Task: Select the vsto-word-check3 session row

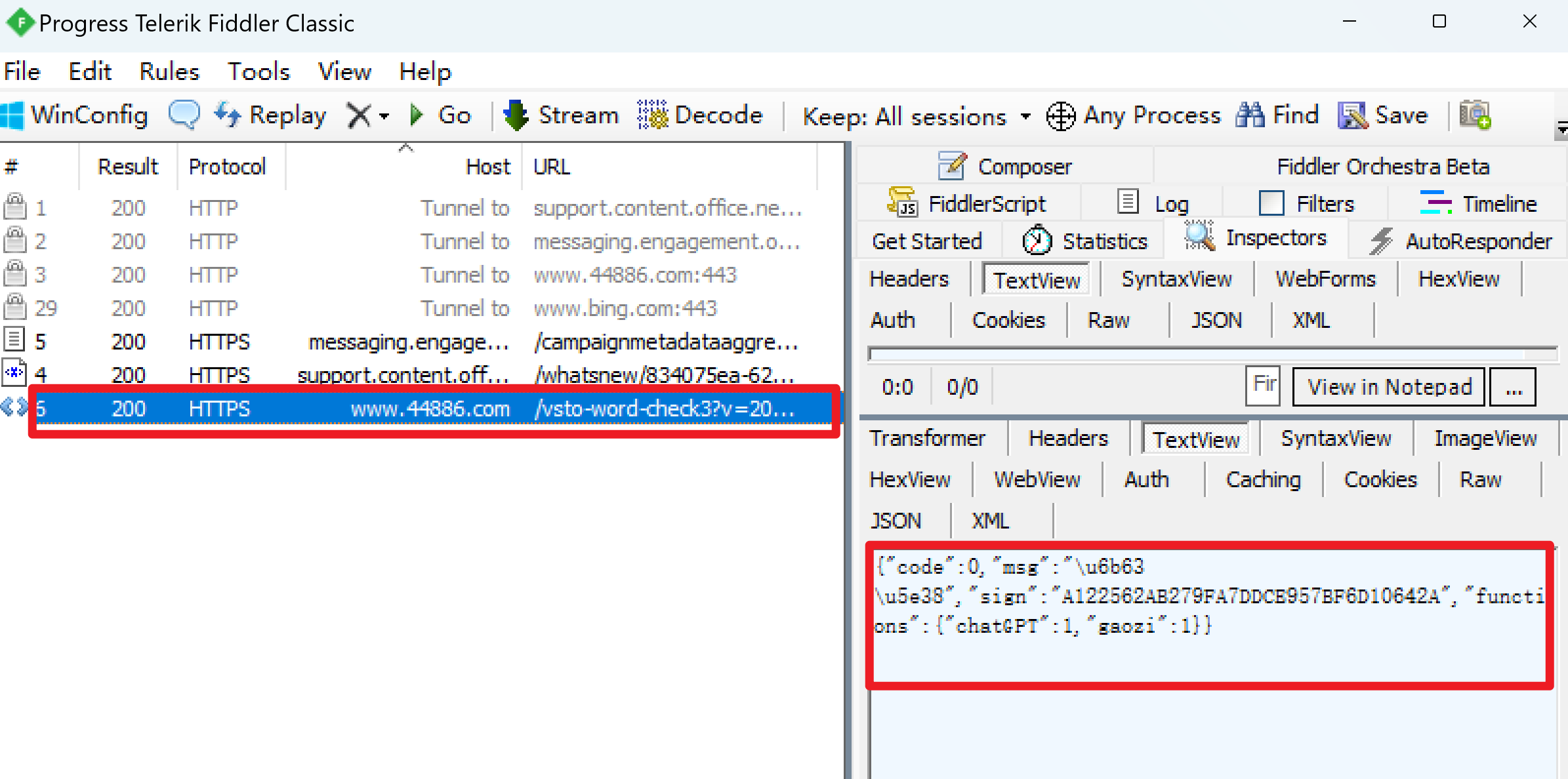Action: [420, 409]
